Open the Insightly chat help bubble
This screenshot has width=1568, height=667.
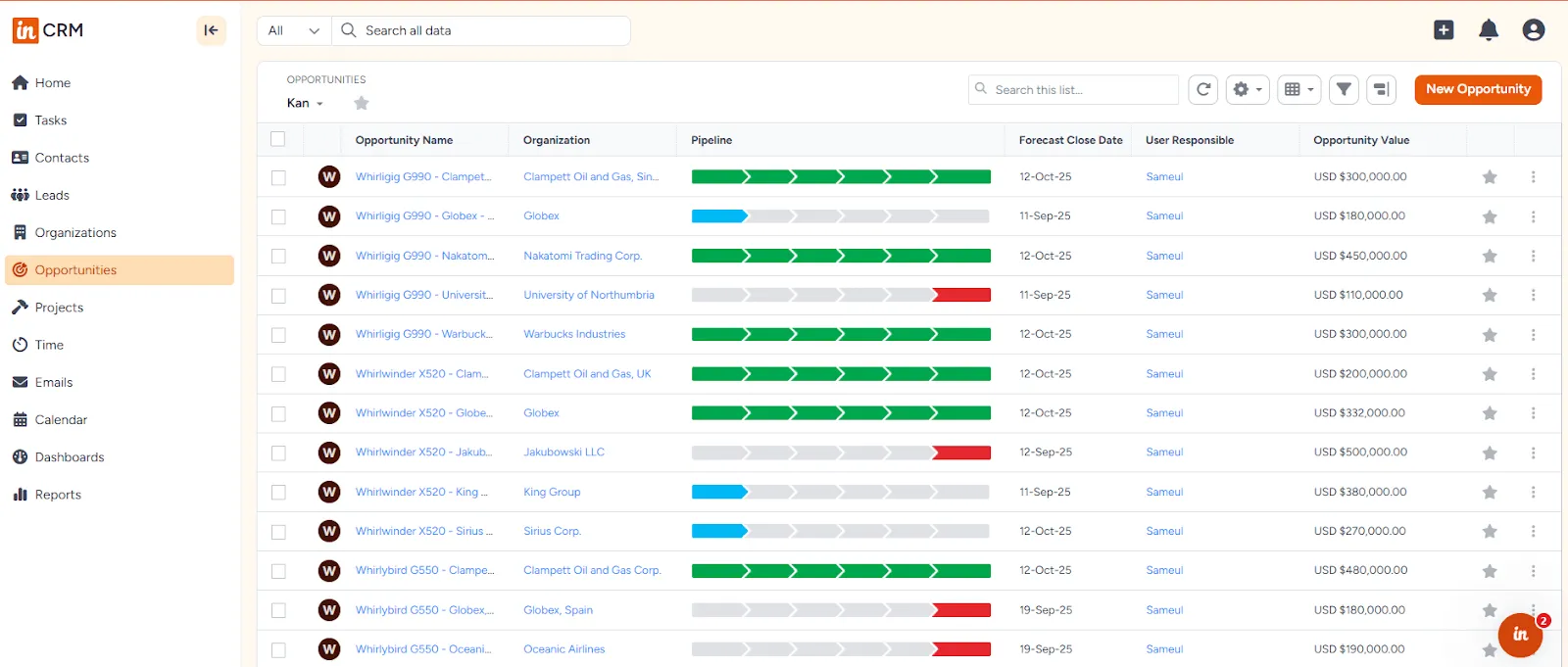(1520, 635)
